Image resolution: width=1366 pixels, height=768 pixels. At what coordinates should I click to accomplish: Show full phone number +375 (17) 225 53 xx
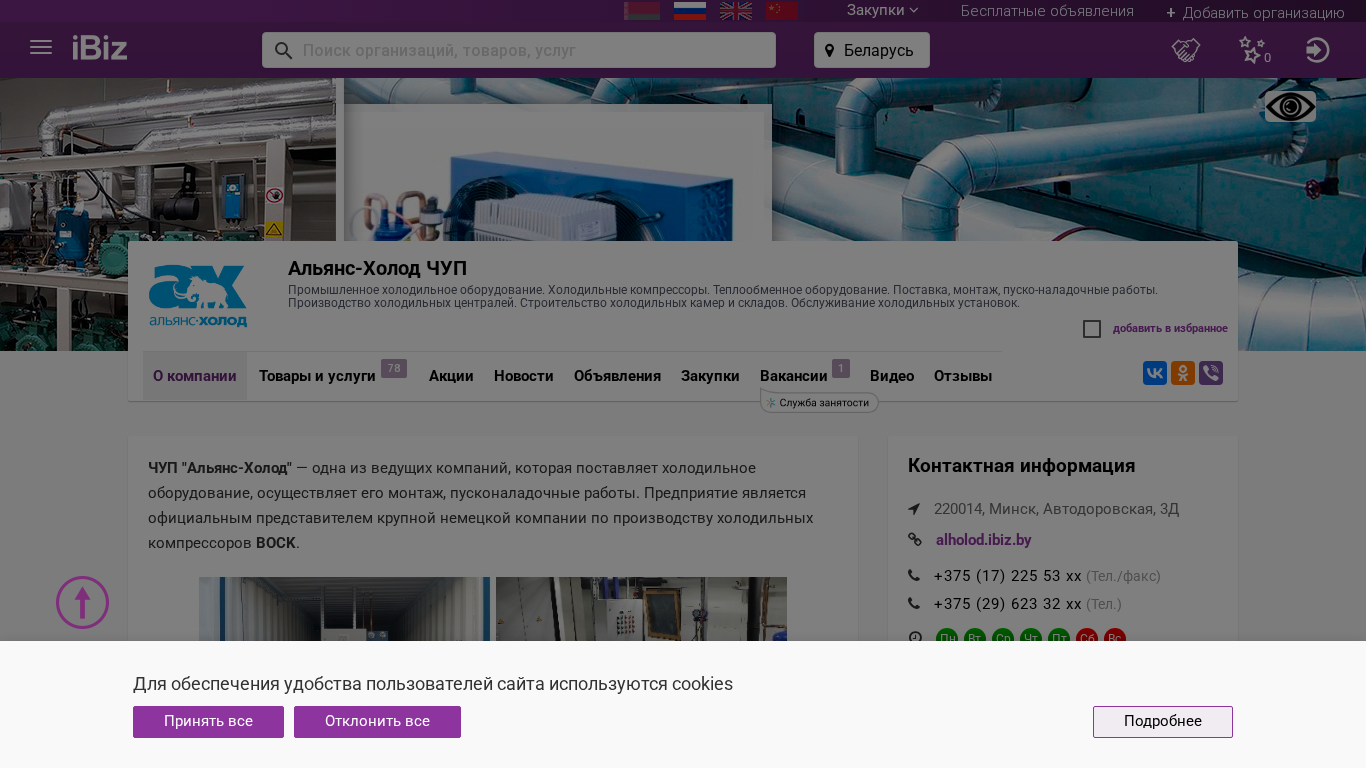tap(1008, 576)
